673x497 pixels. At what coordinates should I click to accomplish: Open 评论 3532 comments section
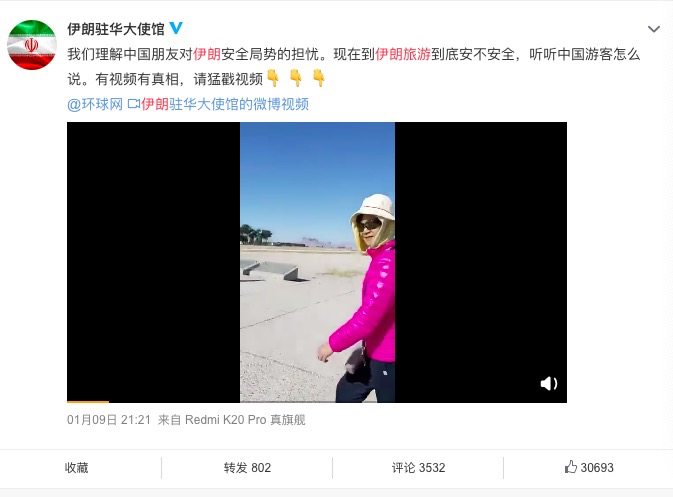point(418,467)
